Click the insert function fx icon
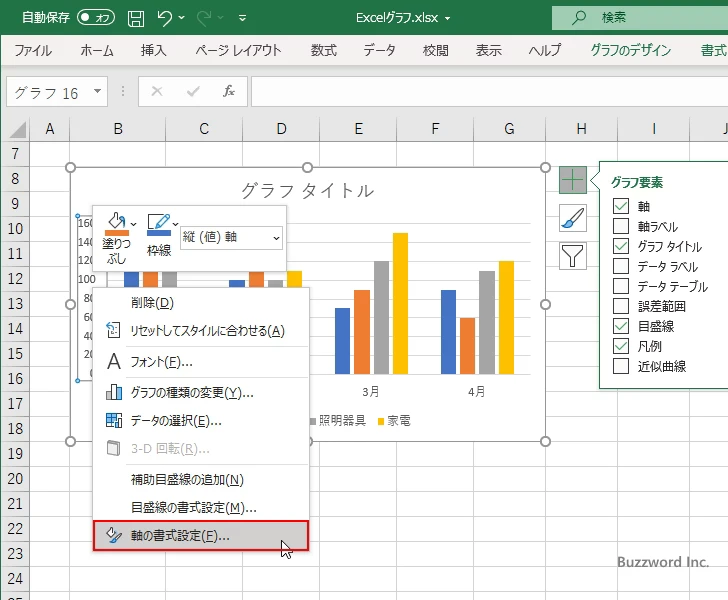 [x=228, y=91]
